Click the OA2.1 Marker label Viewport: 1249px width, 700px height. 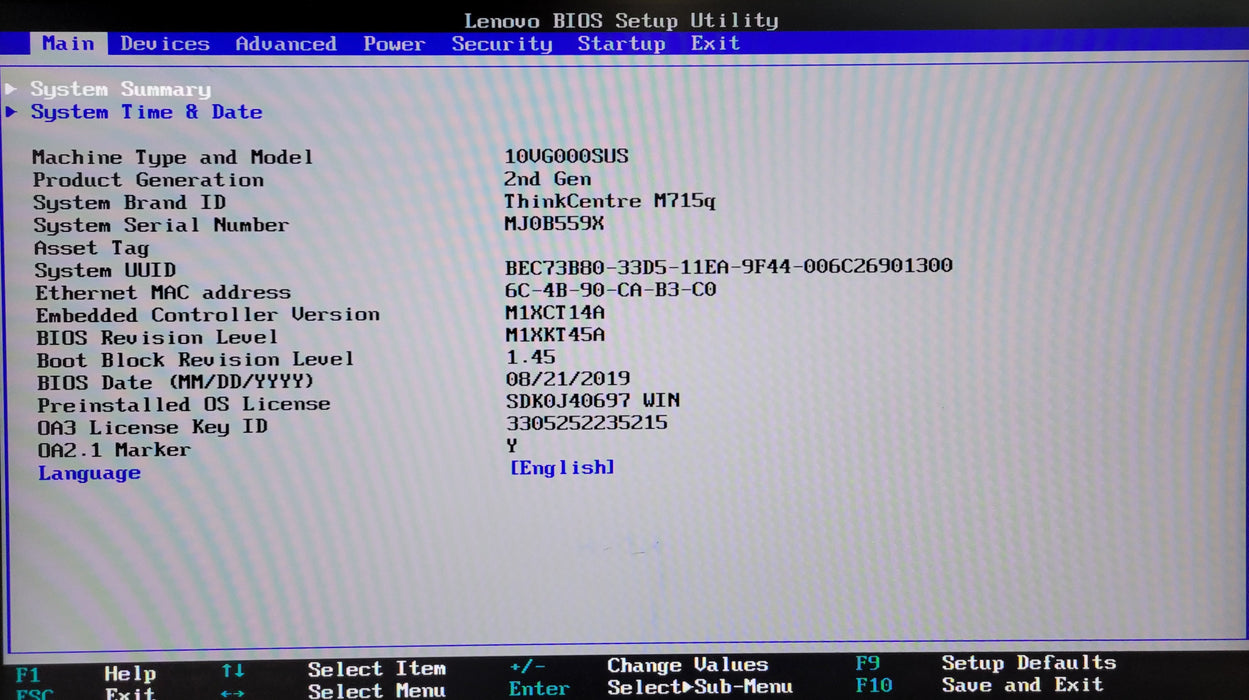click(114, 450)
